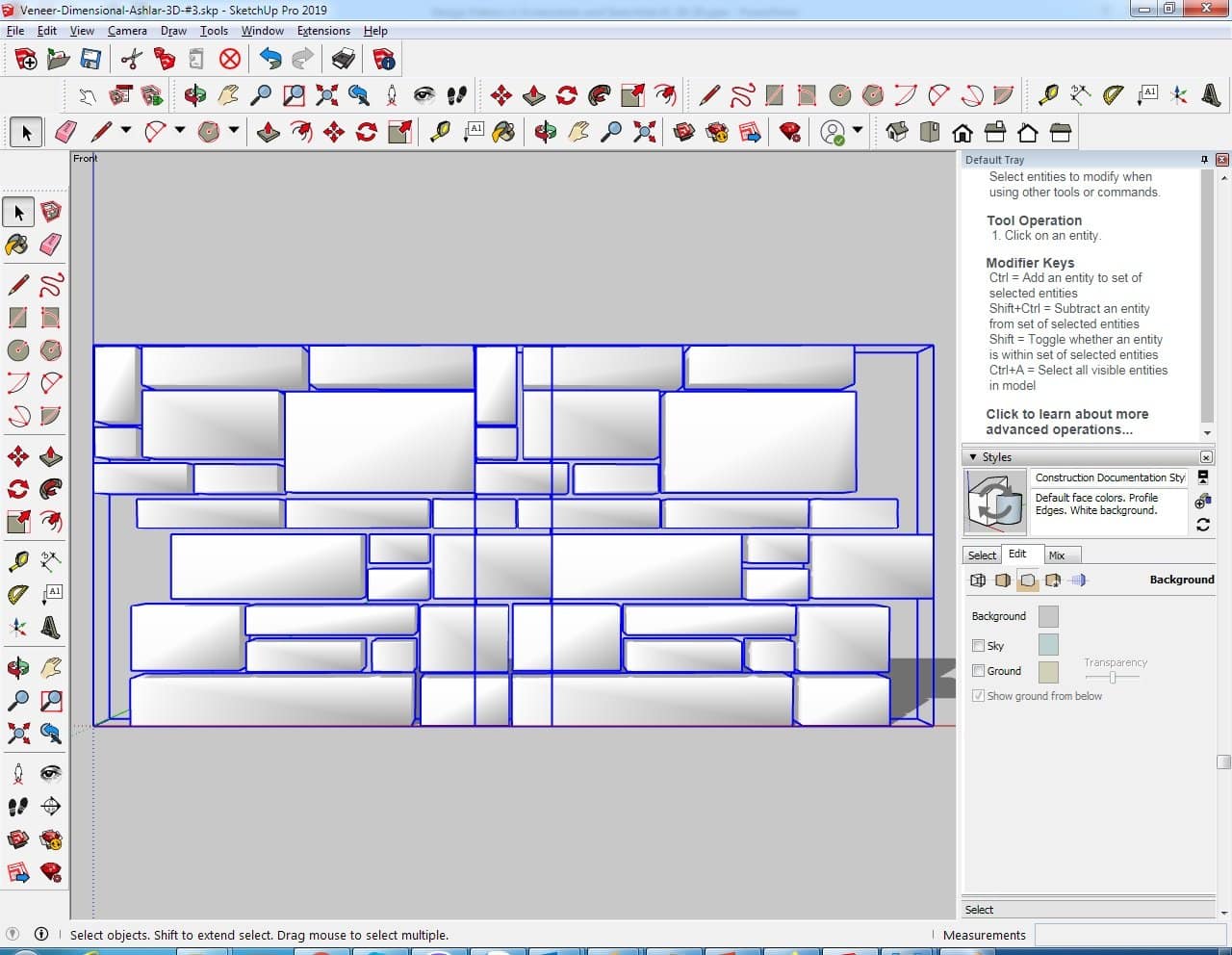Viewport: 1232px width, 955px height.
Task: Toggle Show ground from below checkbox
Action: click(978, 696)
